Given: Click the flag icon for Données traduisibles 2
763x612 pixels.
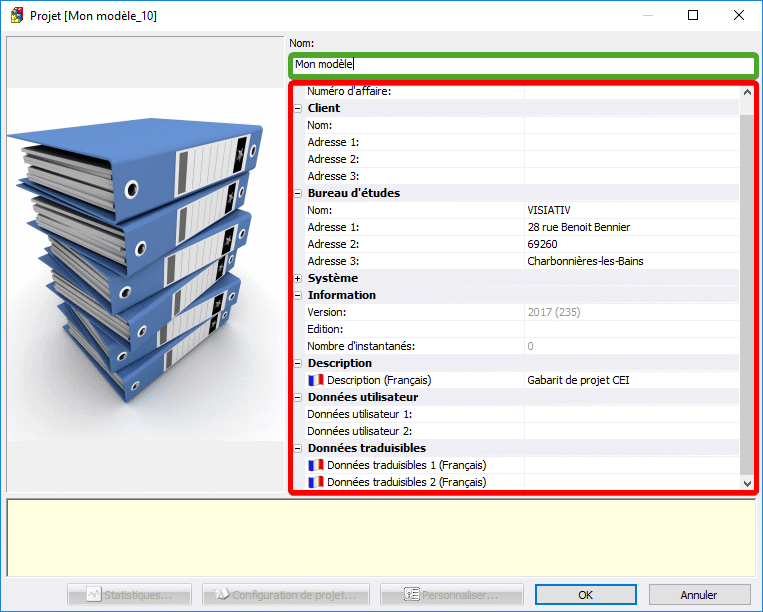Looking at the screenshot, I should coord(316,482).
